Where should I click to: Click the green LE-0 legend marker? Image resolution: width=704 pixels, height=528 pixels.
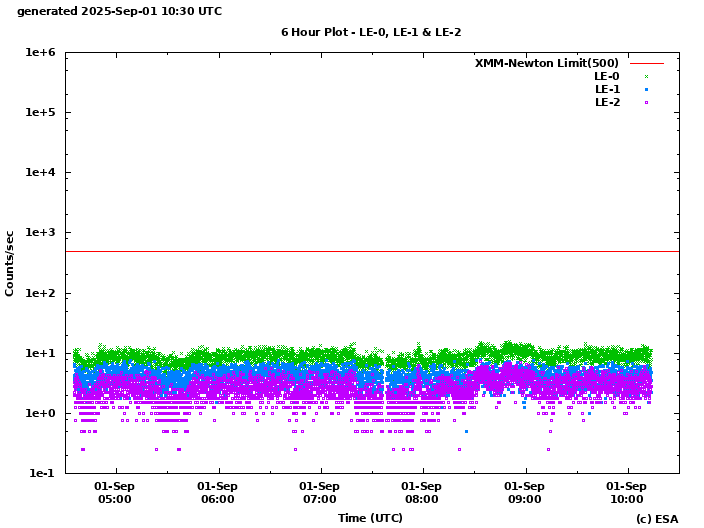click(647, 77)
